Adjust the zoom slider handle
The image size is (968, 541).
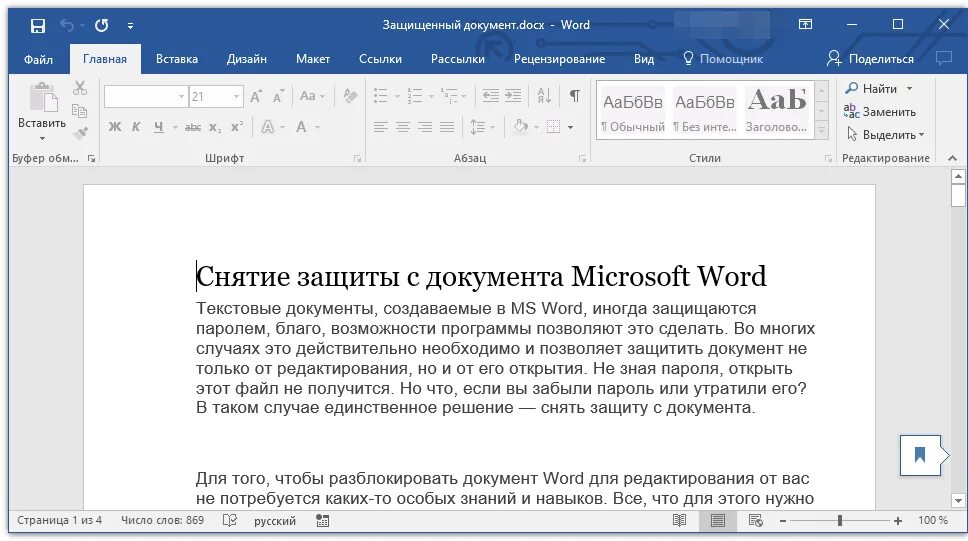click(840, 521)
